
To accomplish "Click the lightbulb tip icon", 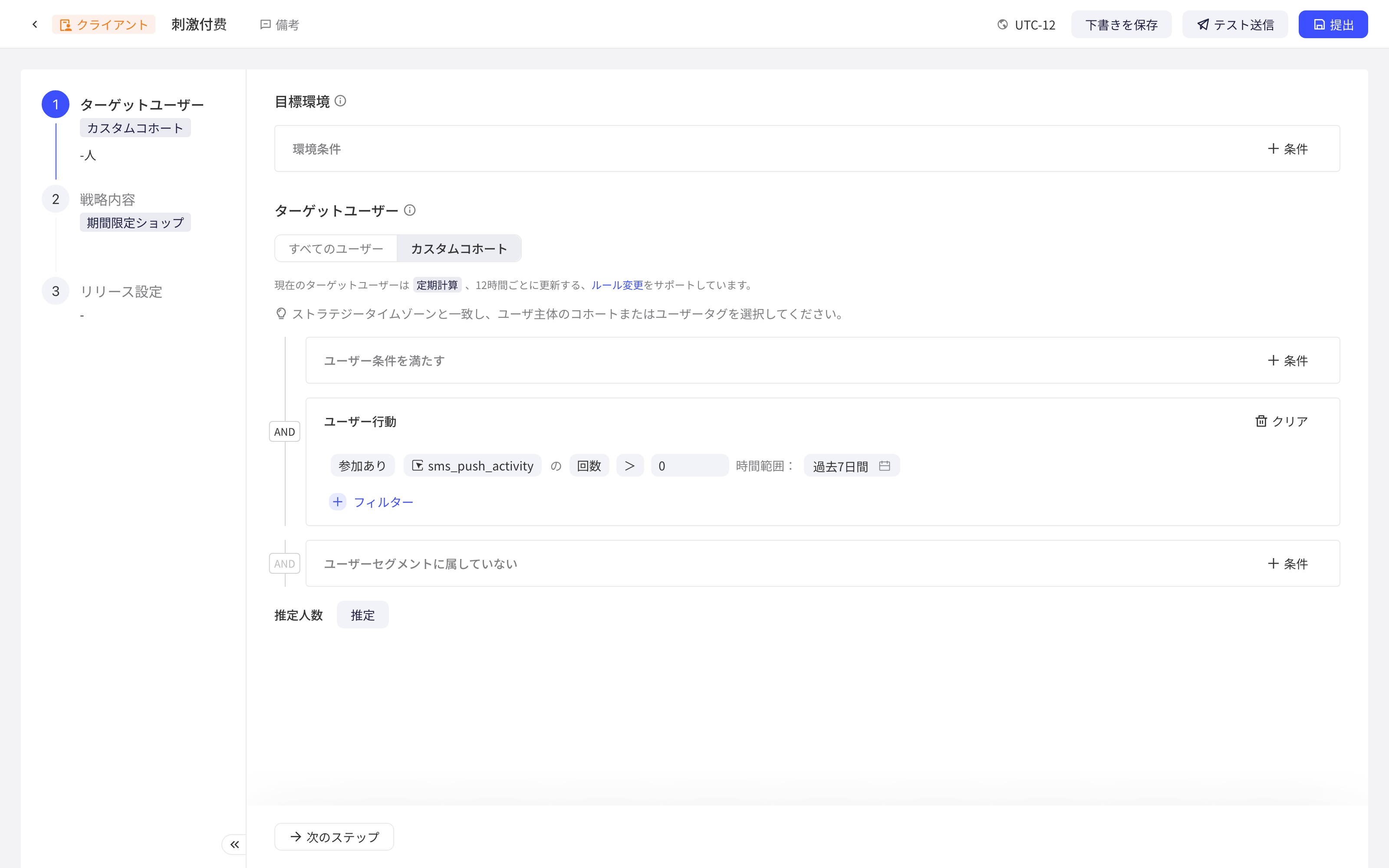I will pyautogui.click(x=281, y=314).
